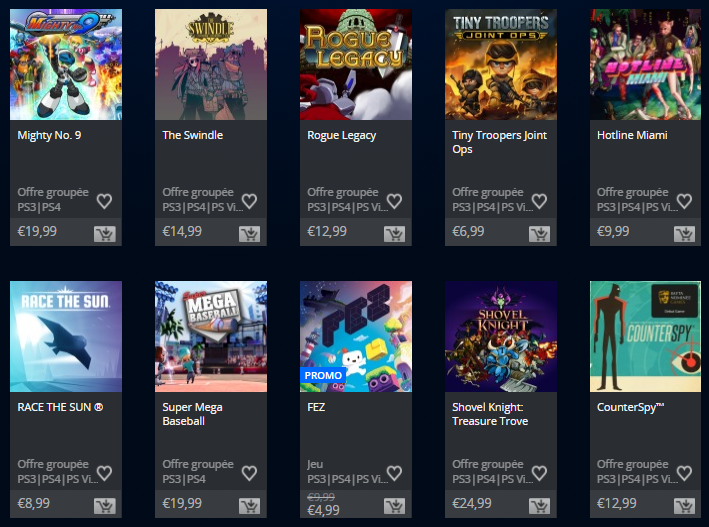This screenshot has width=709, height=527.
Task: Add Hotline Miami to cart
Action: (x=685, y=234)
